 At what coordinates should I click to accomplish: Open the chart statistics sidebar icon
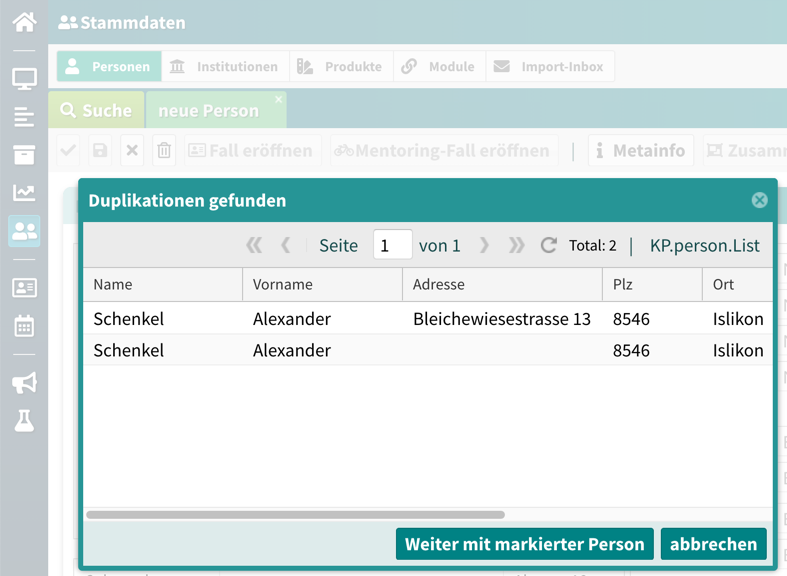24,193
